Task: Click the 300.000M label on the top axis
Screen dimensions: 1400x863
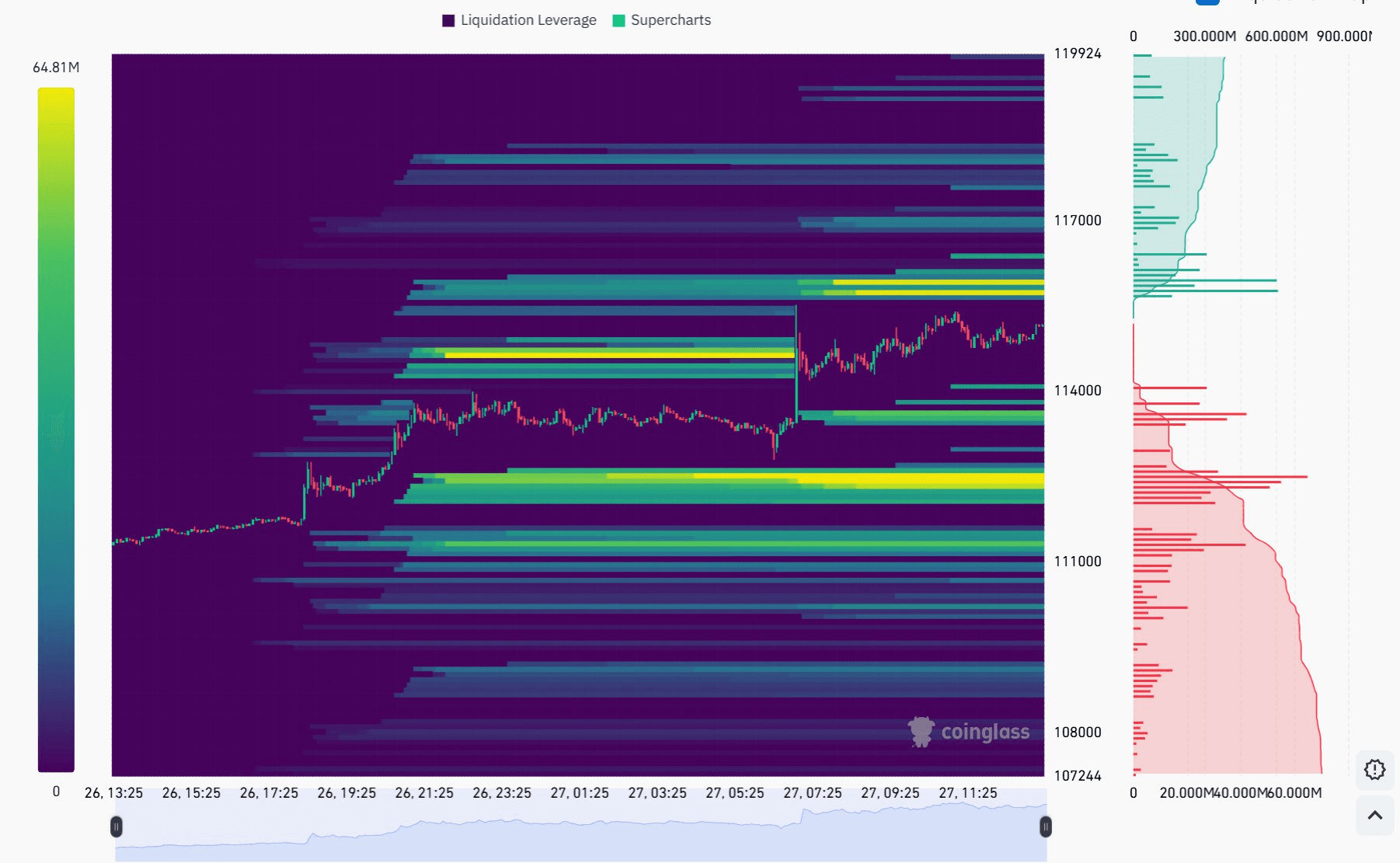Action: pos(1203,37)
